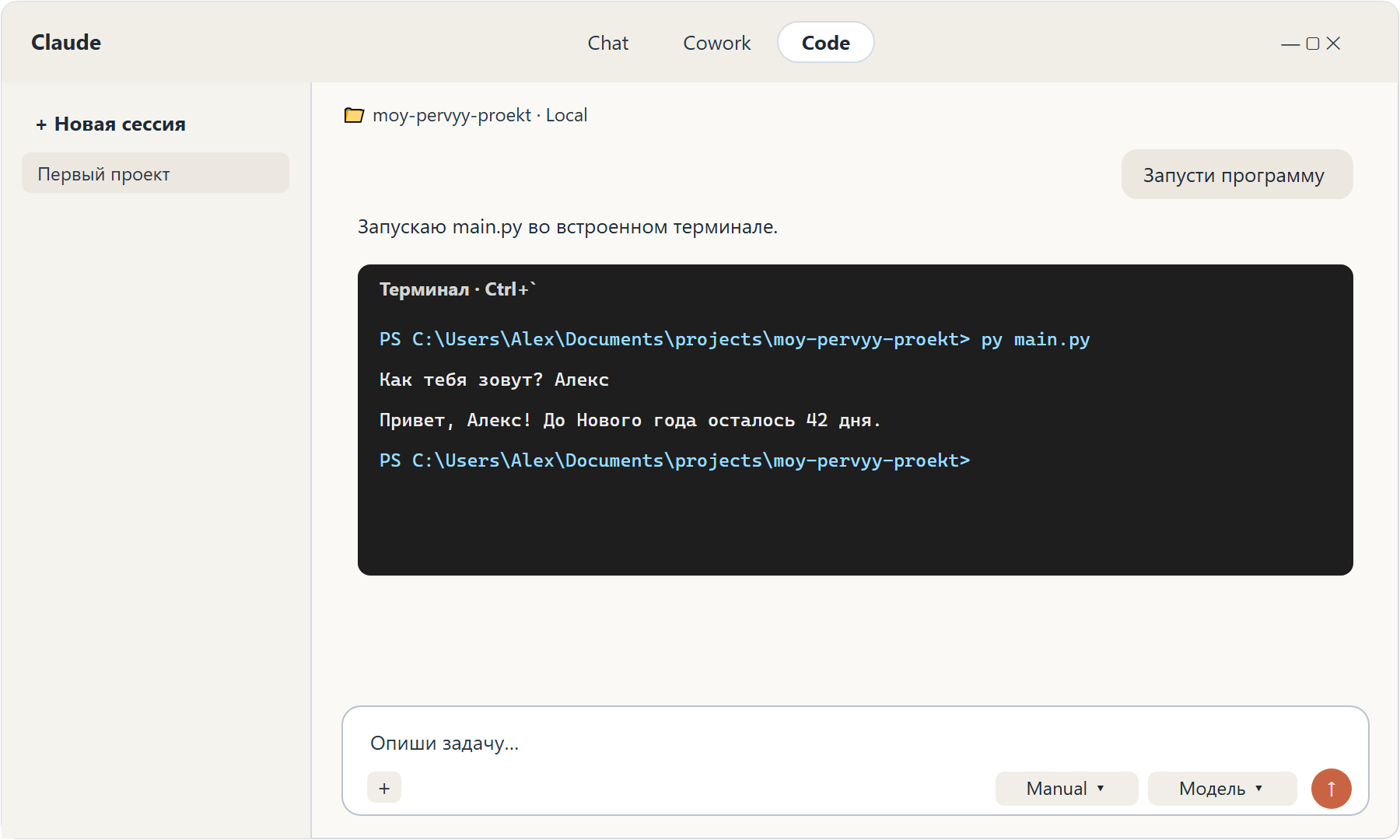The height and width of the screenshot is (840, 1400).
Task: Click the Claude app title
Action: coord(66,43)
